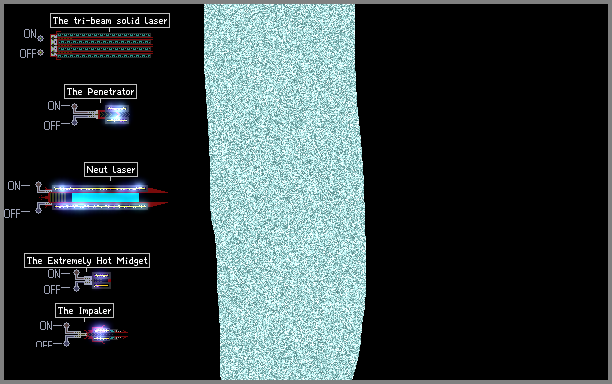Turn off the tri-beam laser OFF switch

(x=41, y=52)
